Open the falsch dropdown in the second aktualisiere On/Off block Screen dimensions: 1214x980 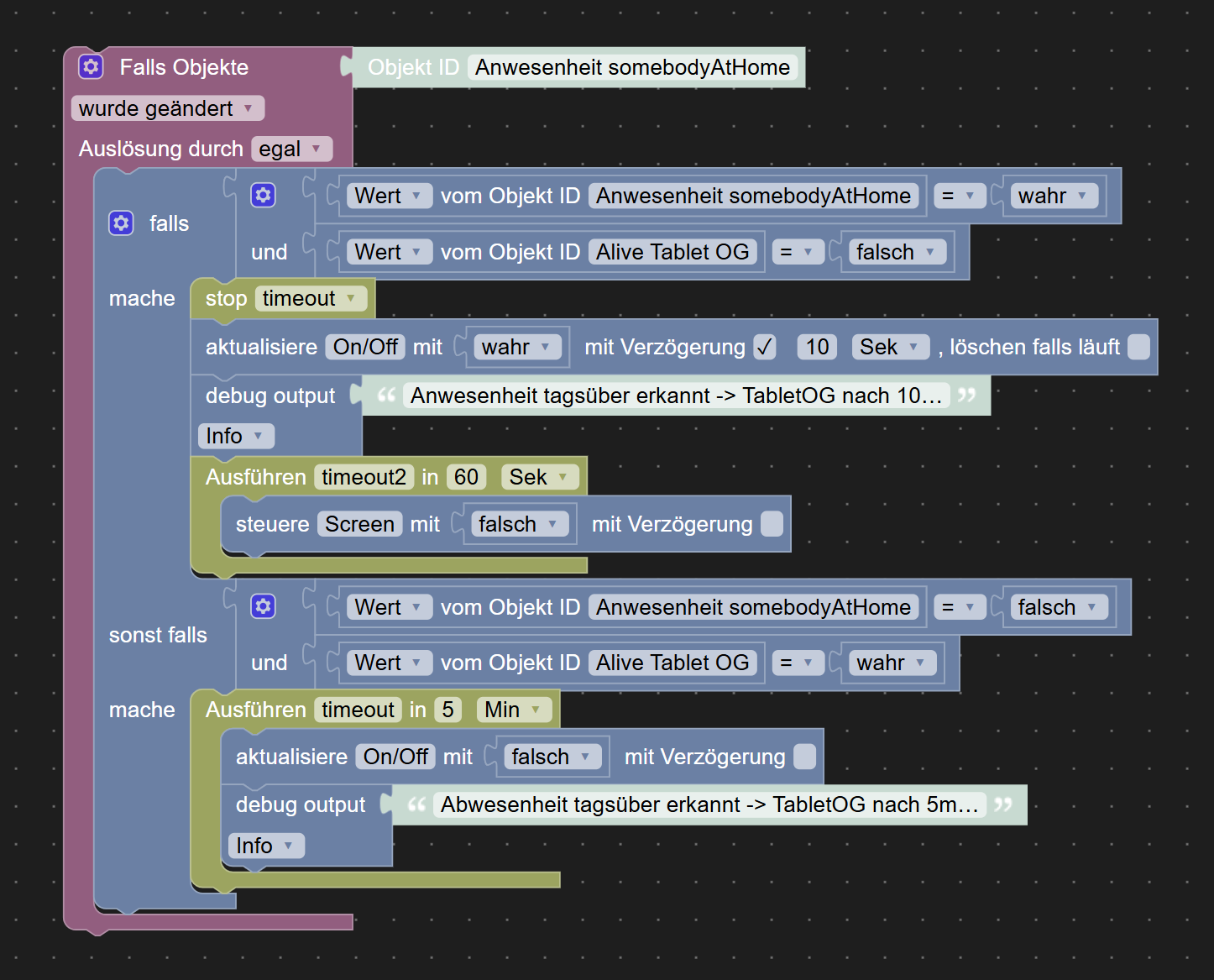pyautogui.click(x=552, y=757)
